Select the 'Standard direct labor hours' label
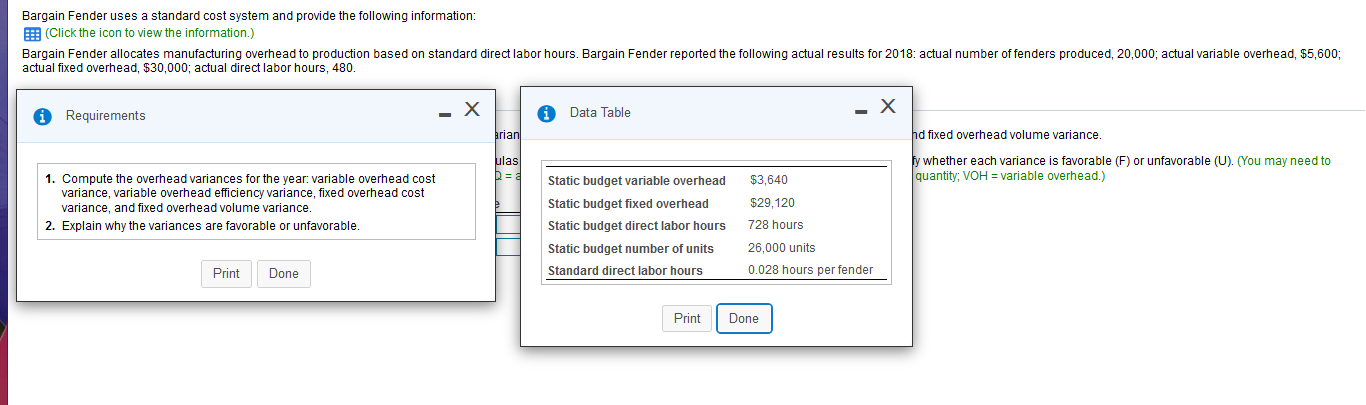 [625, 271]
